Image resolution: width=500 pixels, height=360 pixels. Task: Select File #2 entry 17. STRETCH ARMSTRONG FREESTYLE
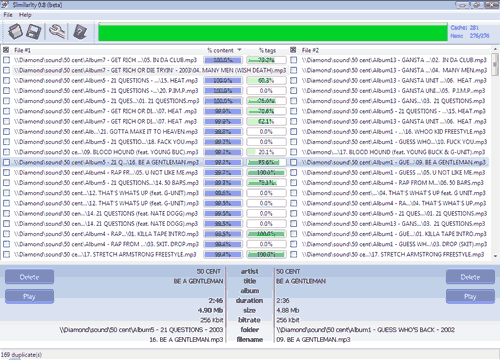(x=393, y=254)
